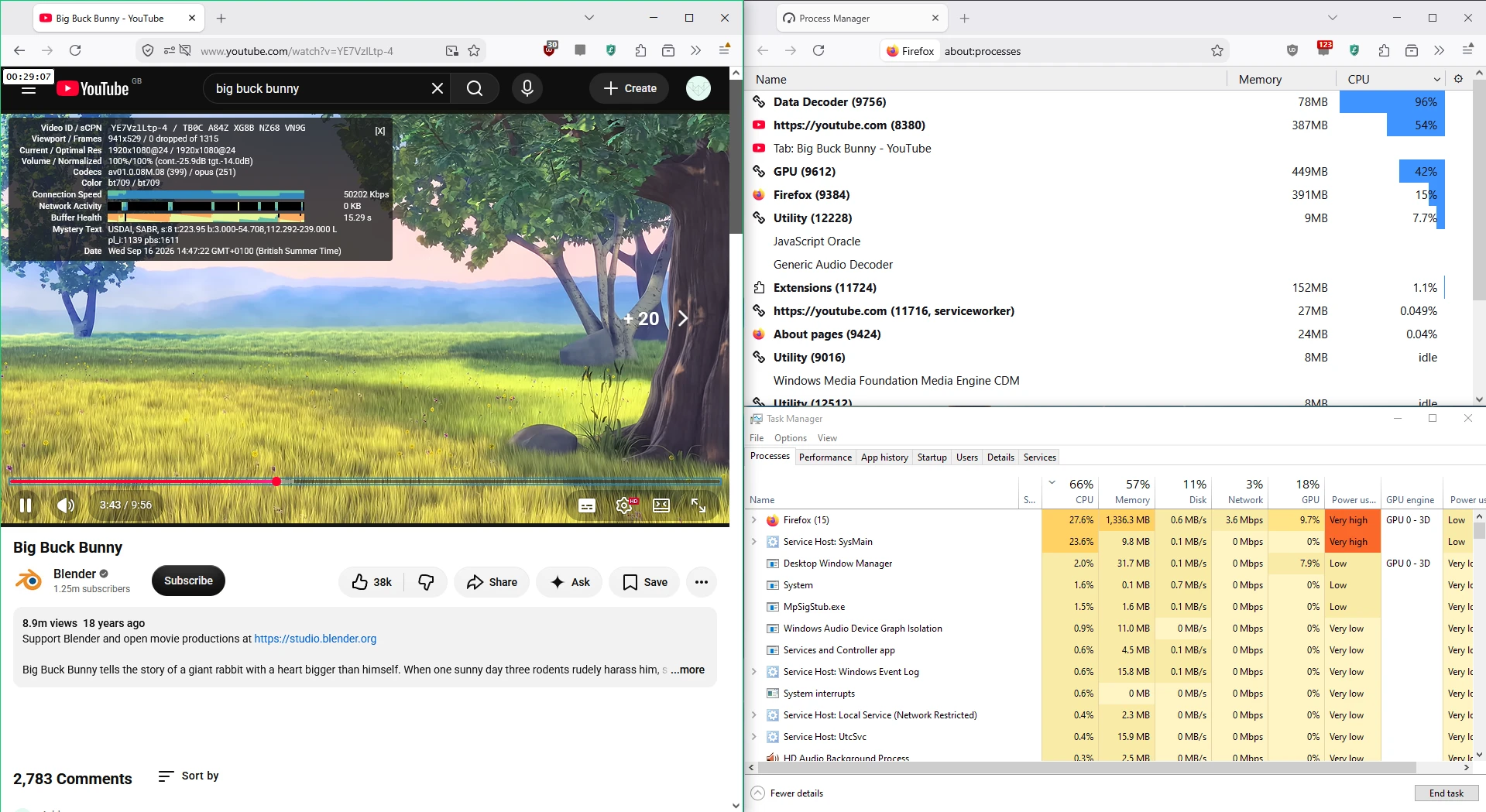The image size is (1486, 812).
Task: Pause the Big Buck Bunny video
Action: 26,505
